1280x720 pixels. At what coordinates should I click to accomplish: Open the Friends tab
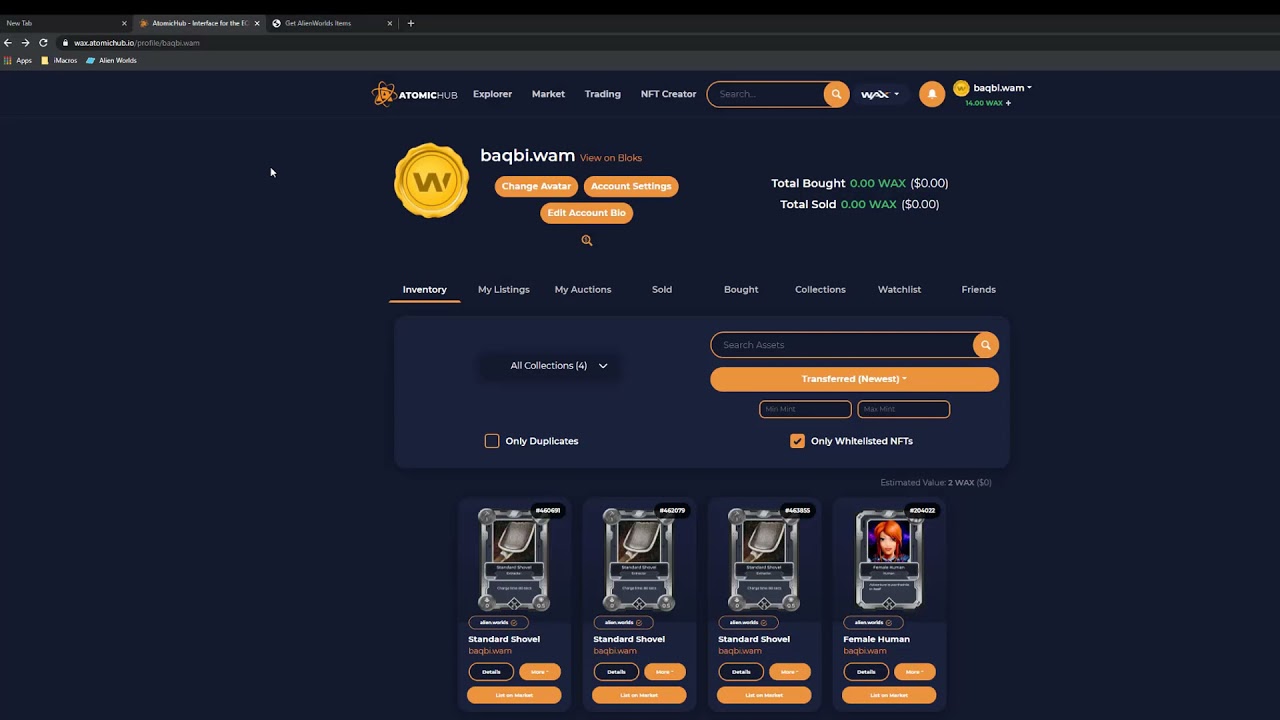[x=978, y=289]
